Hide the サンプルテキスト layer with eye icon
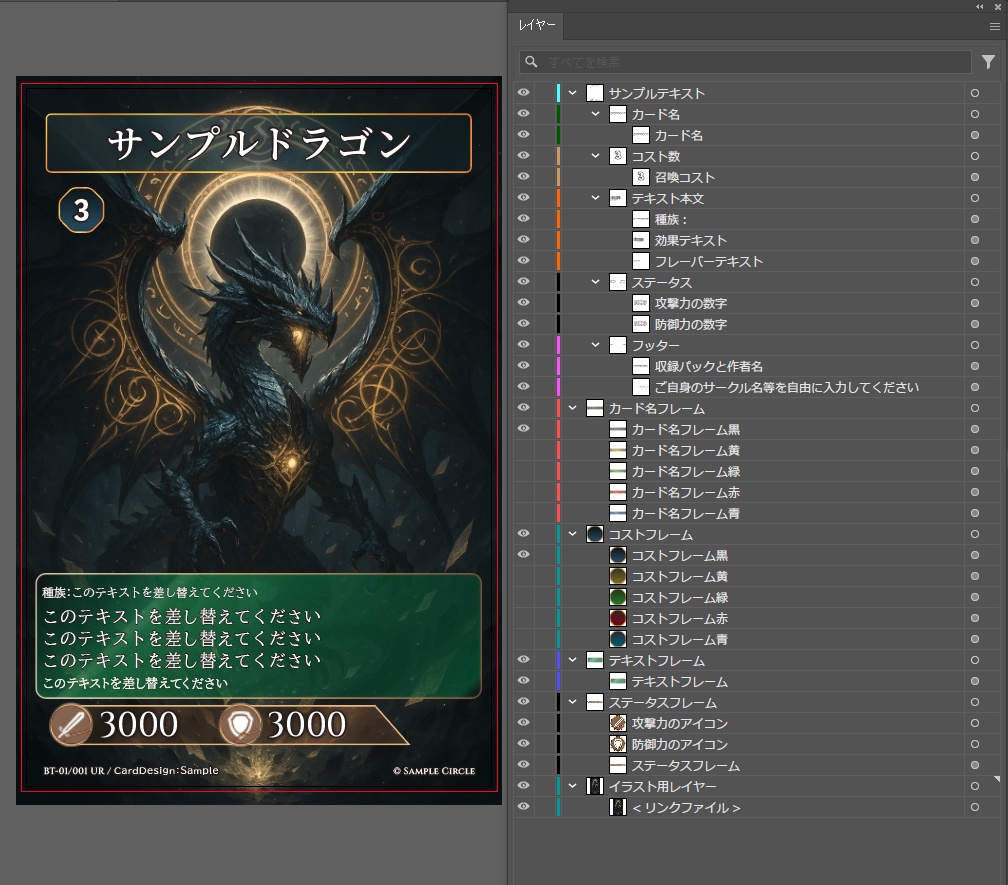The height and width of the screenshot is (885, 1008). click(x=523, y=93)
